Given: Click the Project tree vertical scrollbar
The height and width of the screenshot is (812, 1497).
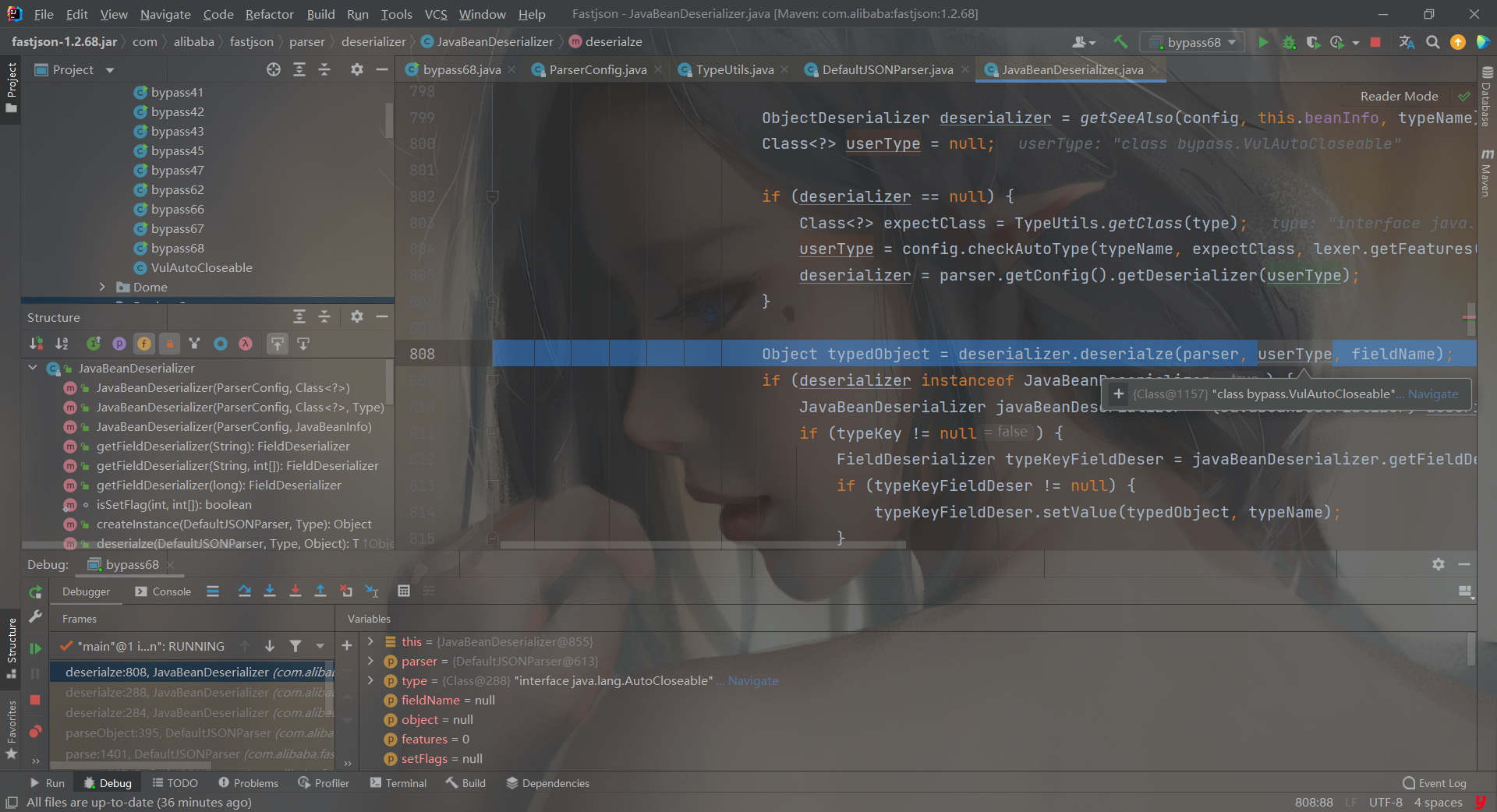Looking at the screenshot, I should [389, 121].
